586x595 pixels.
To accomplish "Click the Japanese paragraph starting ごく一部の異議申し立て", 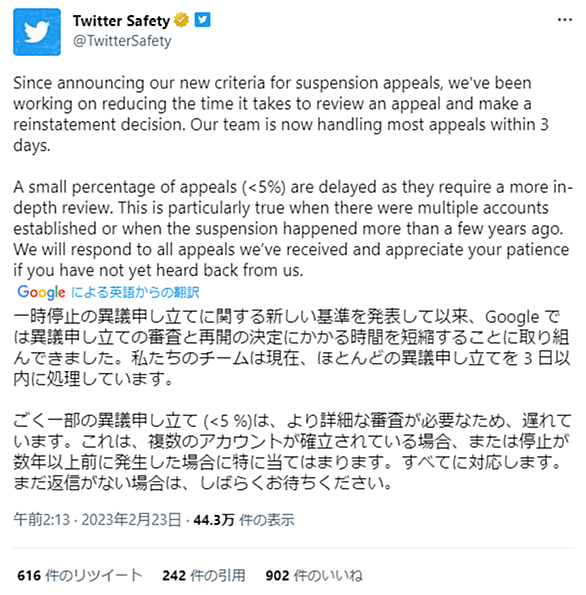I will 292,452.
